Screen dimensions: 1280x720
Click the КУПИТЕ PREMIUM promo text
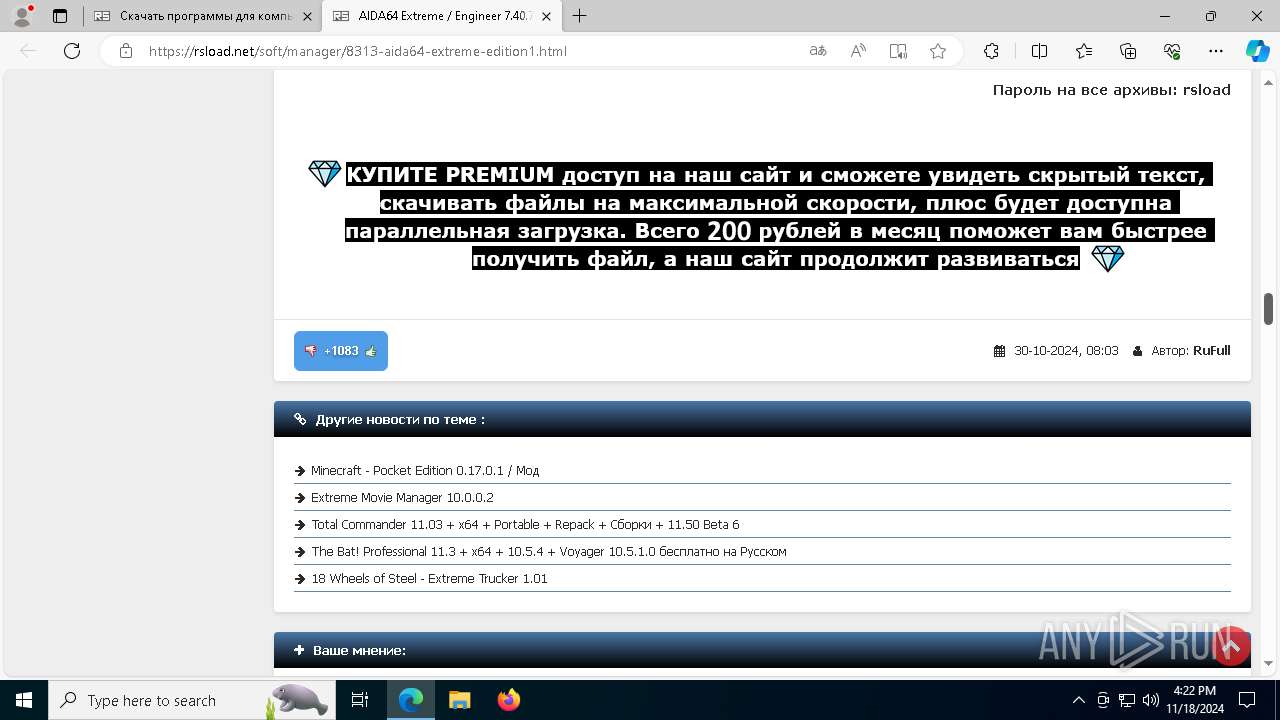click(x=777, y=216)
